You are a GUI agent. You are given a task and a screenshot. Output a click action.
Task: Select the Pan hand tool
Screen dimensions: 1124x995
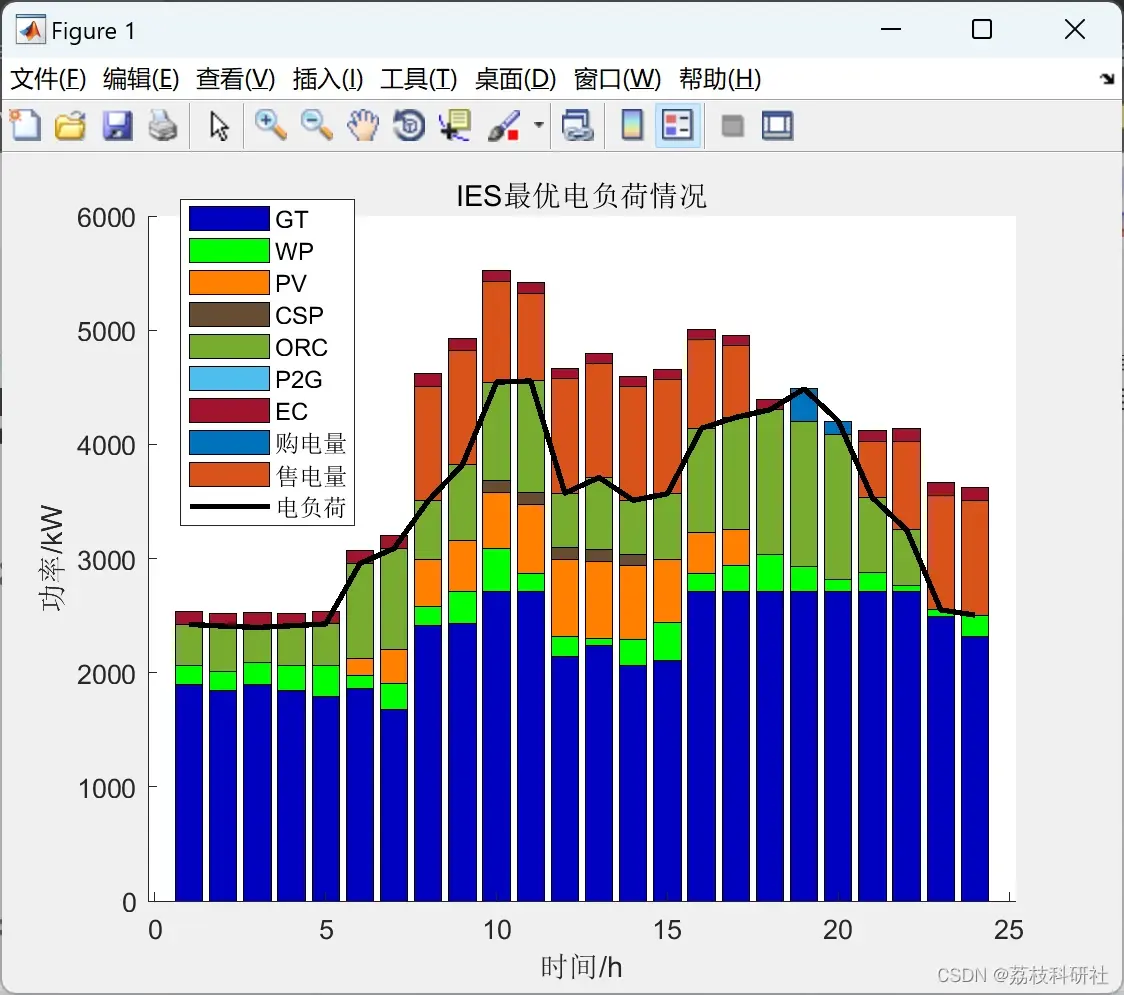click(363, 125)
